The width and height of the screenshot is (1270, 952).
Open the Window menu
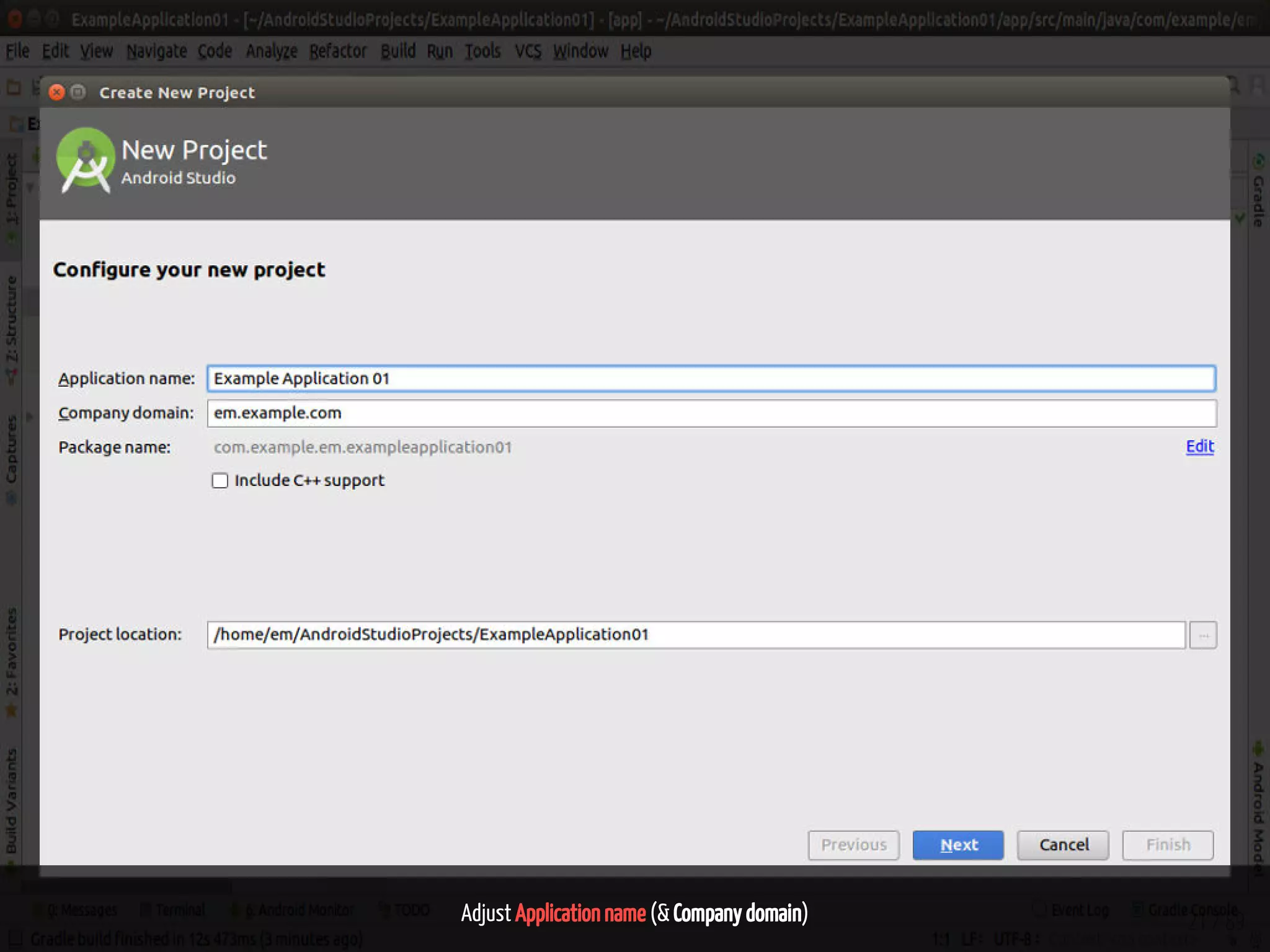click(580, 51)
